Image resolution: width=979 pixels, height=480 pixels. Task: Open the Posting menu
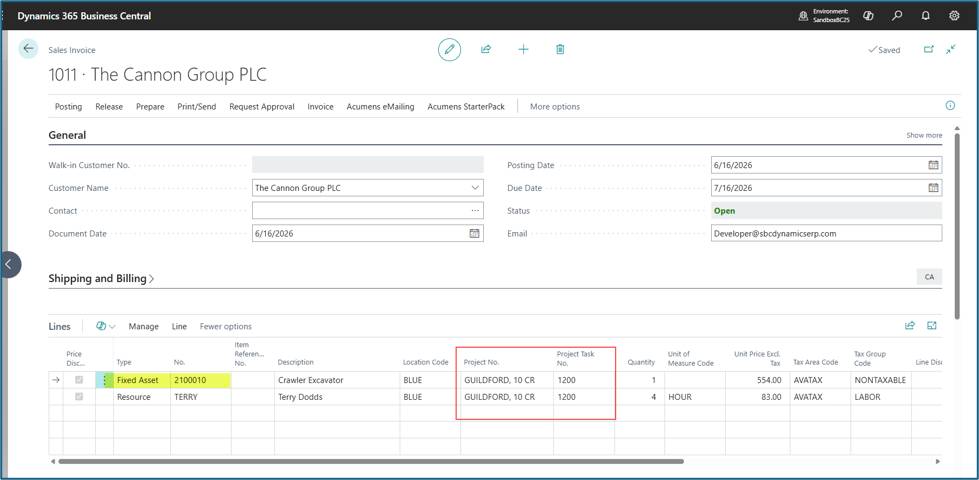tap(69, 107)
